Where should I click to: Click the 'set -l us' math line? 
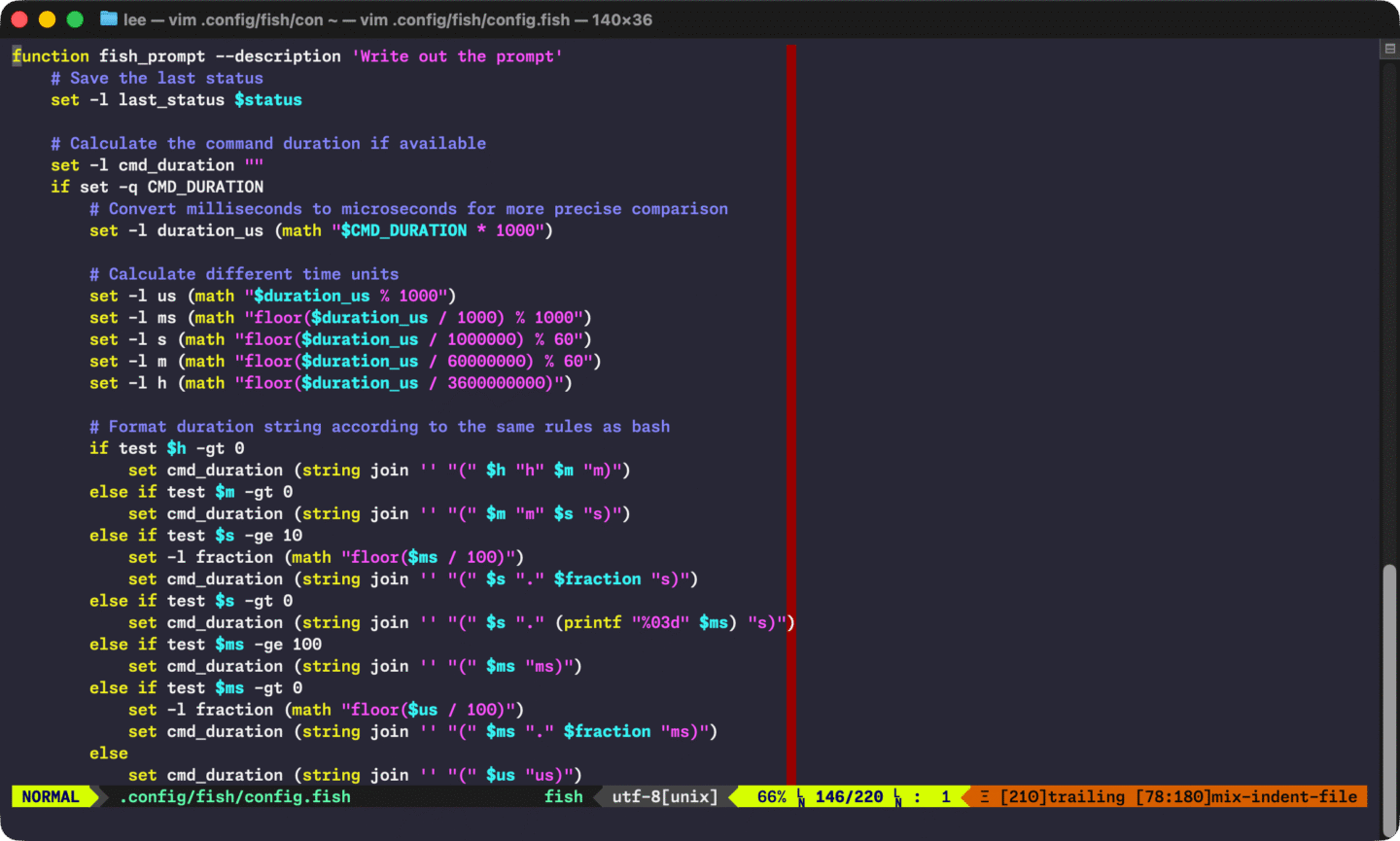tap(272, 296)
